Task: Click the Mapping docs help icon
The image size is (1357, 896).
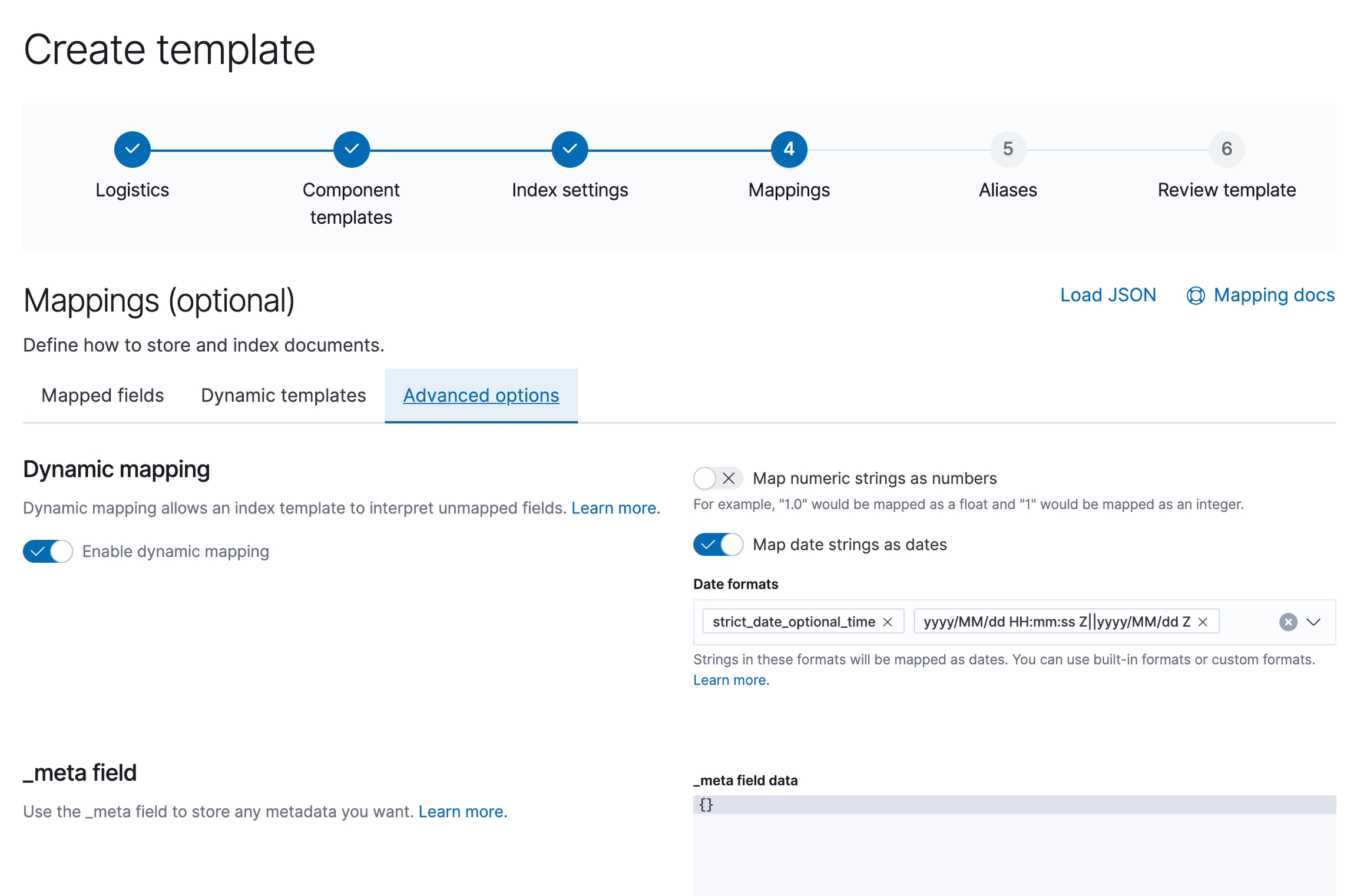Action: point(1195,296)
